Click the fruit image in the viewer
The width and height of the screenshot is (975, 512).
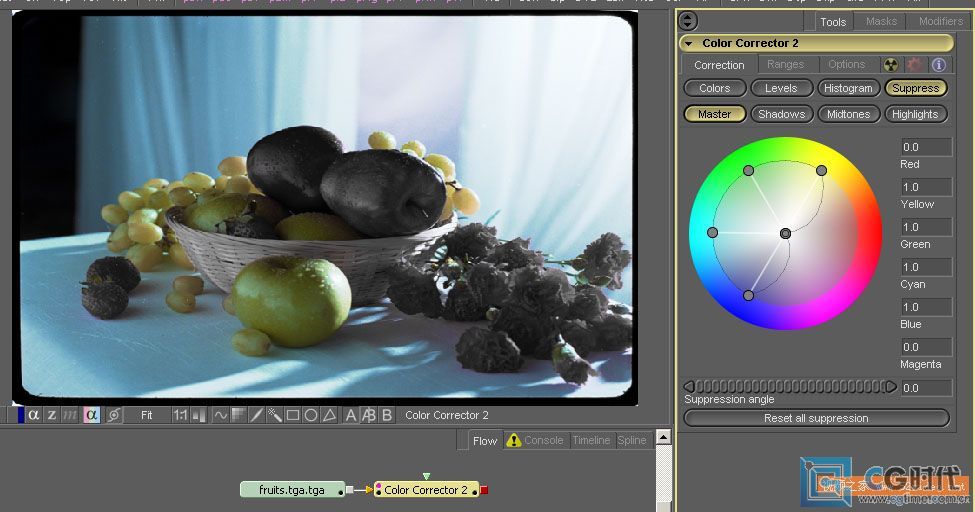pyautogui.click(x=323, y=207)
